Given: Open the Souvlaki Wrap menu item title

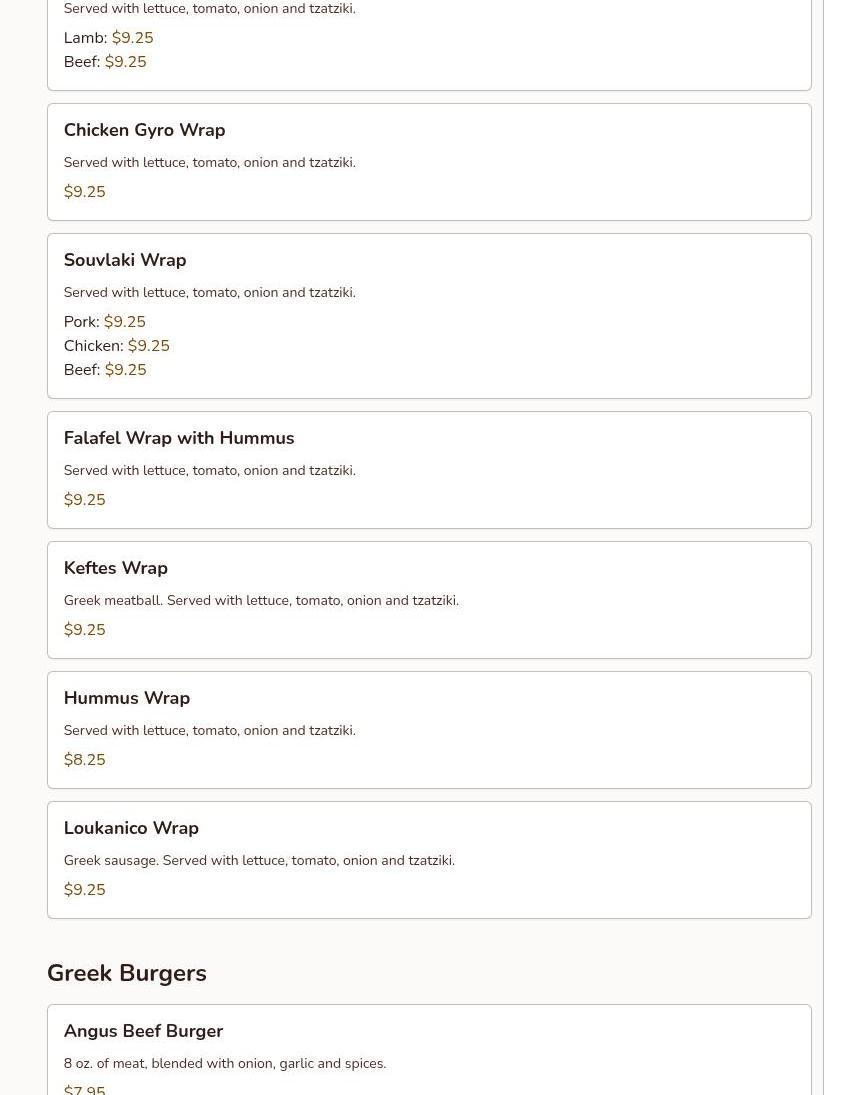Looking at the screenshot, I should (x=124, y=260).
